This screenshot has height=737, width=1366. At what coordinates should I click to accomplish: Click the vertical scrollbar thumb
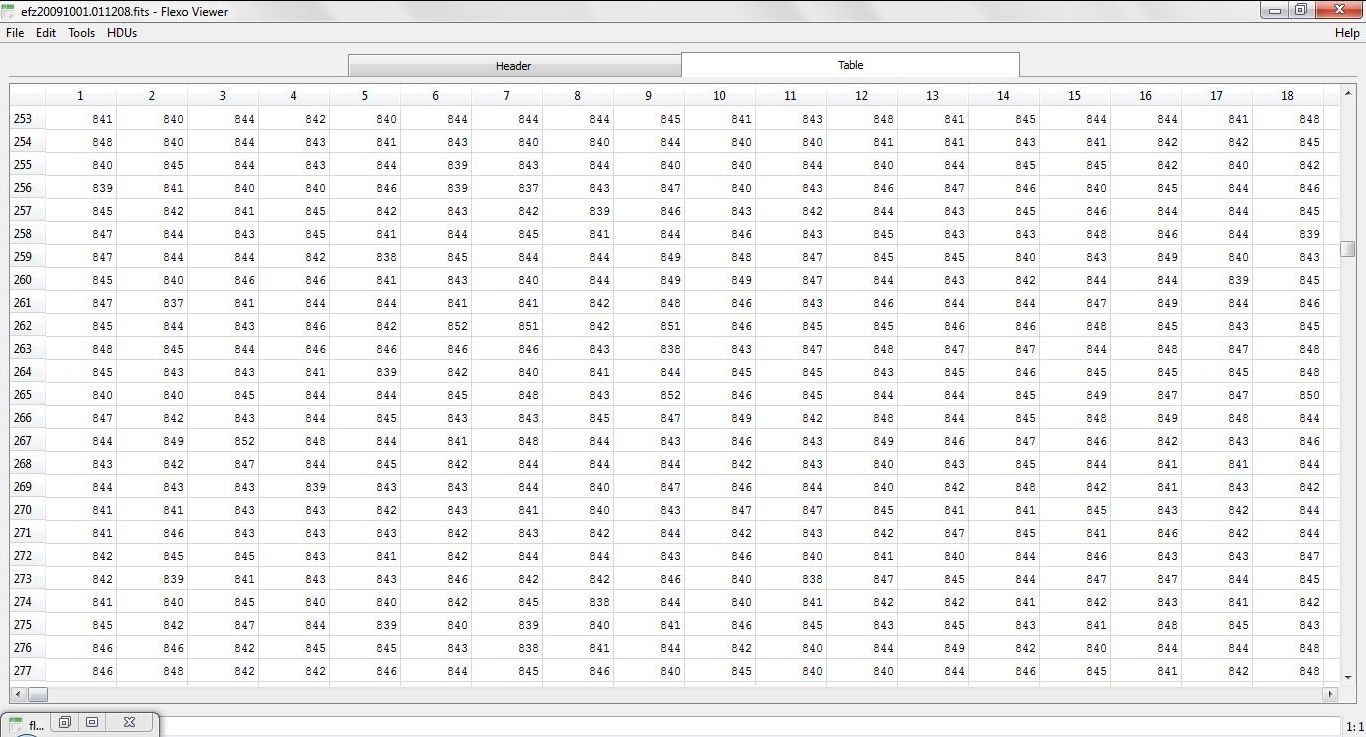1348,249
